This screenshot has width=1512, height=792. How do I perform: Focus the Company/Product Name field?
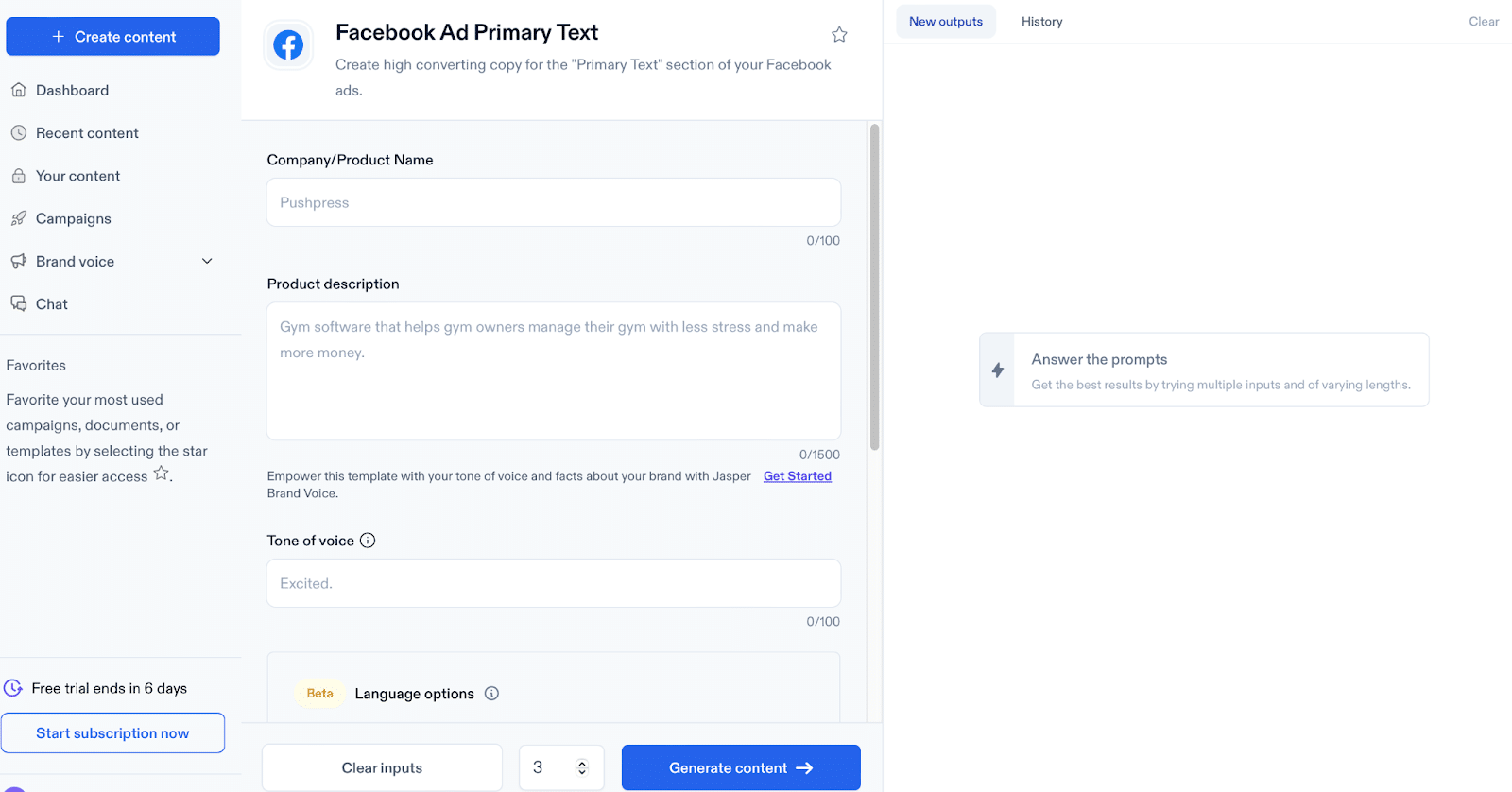554,202
